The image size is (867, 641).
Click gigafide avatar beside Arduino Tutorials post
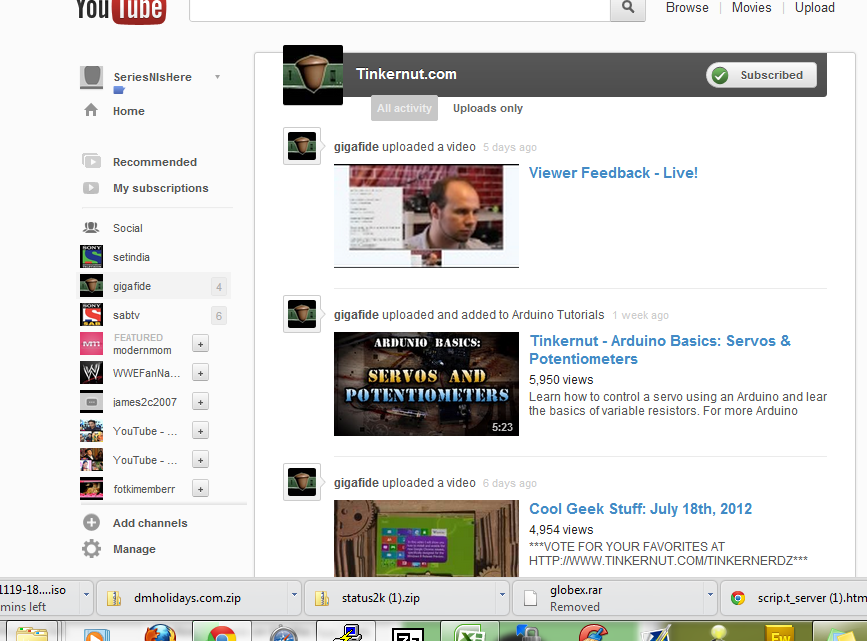(x=302, y=314)
